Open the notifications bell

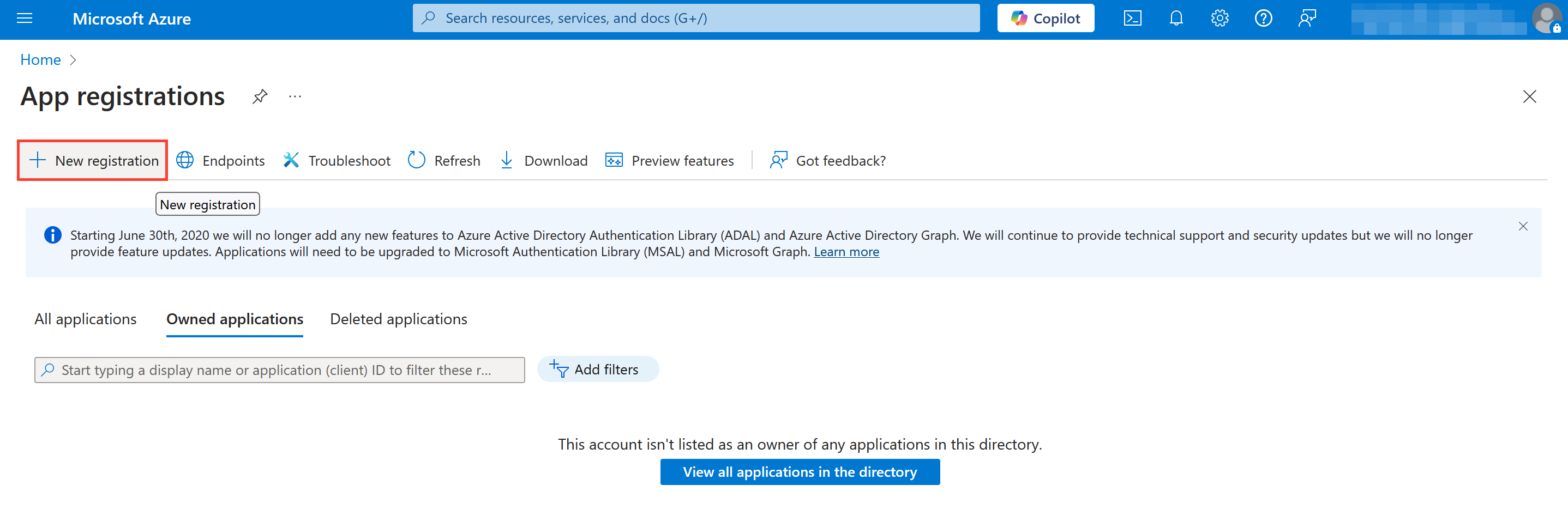point(1176,18)
